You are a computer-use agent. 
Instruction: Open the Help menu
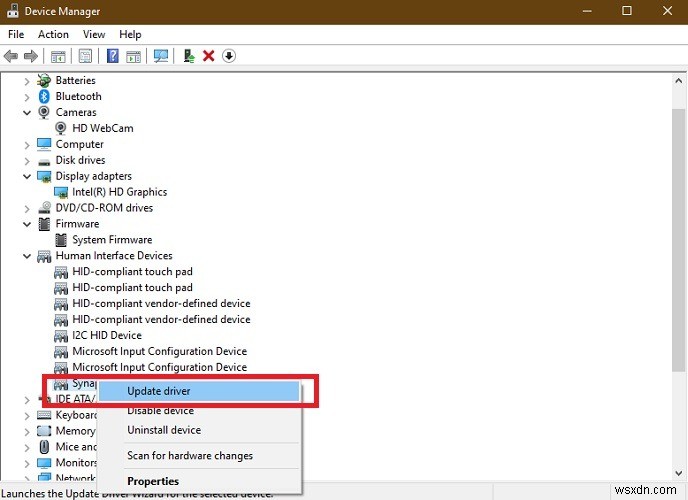tap(130, 34)
